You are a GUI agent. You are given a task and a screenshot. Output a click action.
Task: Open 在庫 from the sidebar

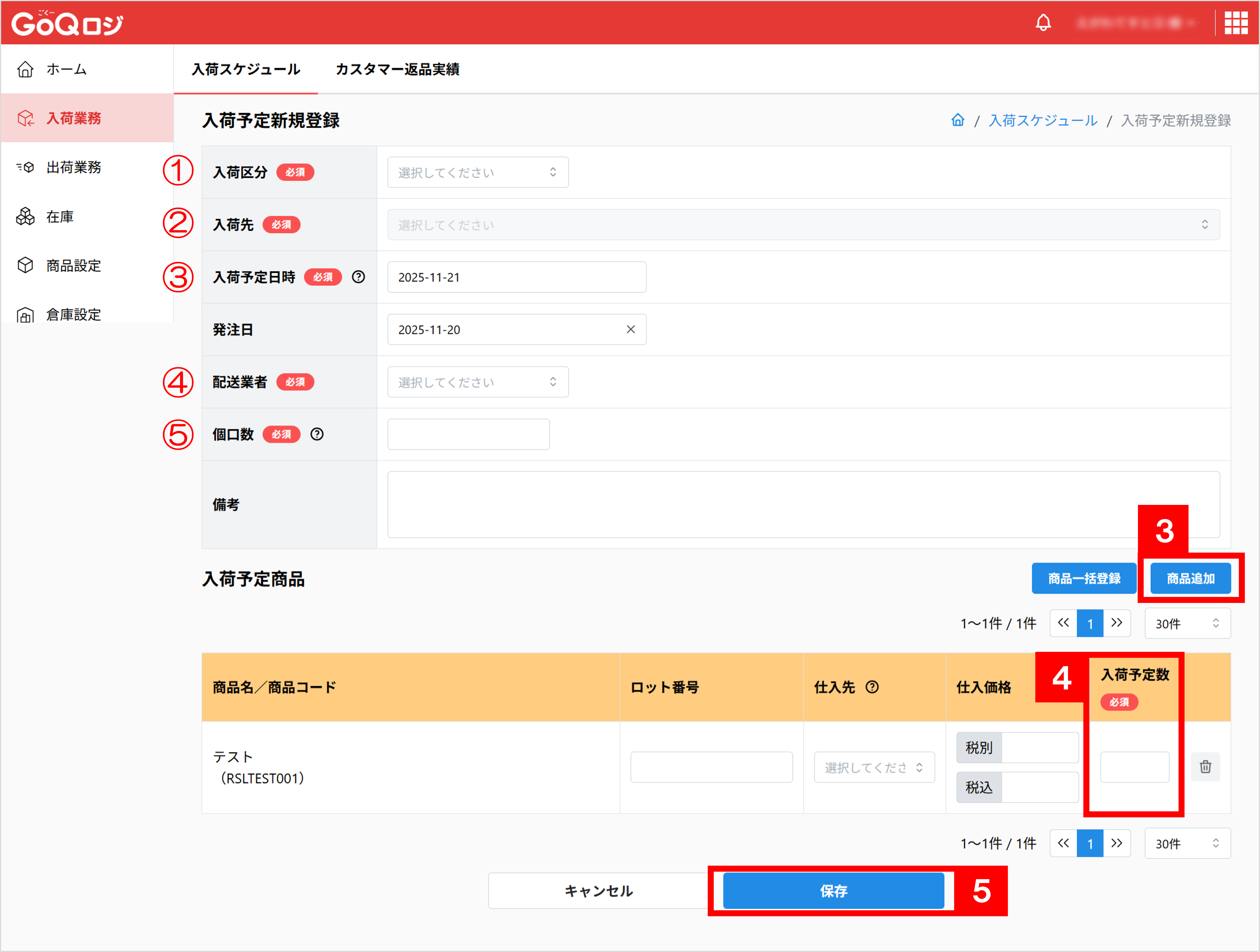[x=60, y=216]
